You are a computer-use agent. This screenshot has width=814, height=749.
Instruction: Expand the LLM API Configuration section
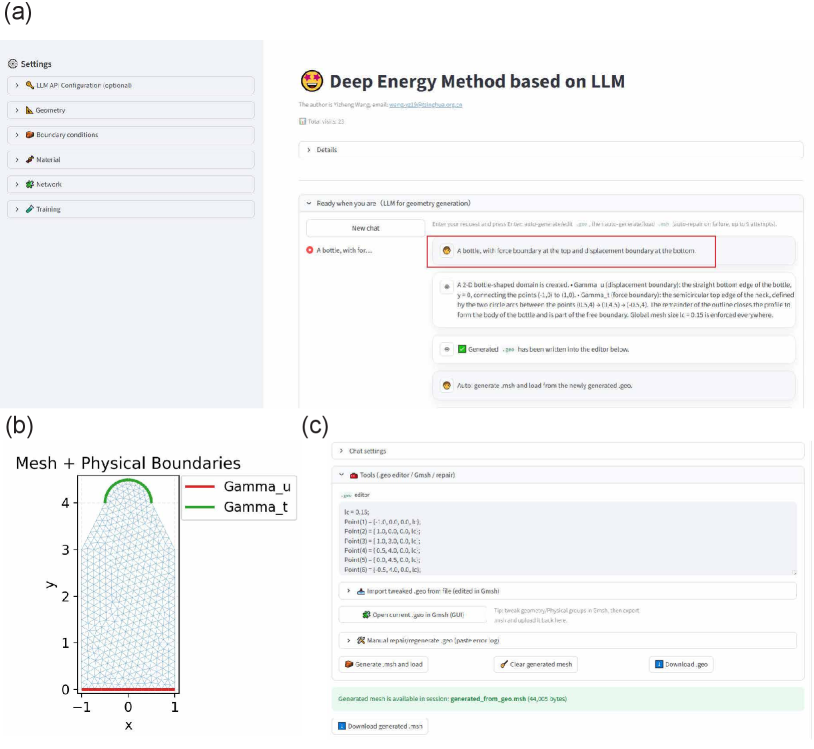[x=131, y=85]
